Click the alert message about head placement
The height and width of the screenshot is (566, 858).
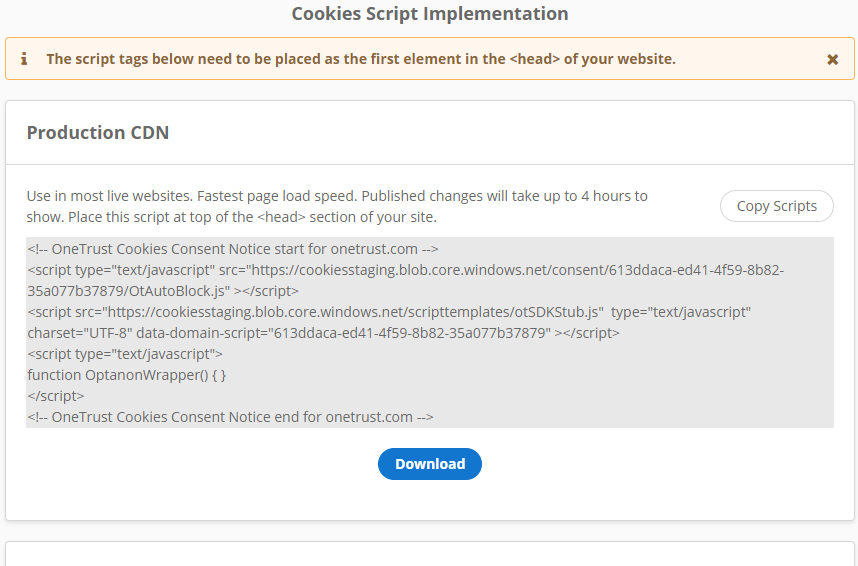point(360,59)
